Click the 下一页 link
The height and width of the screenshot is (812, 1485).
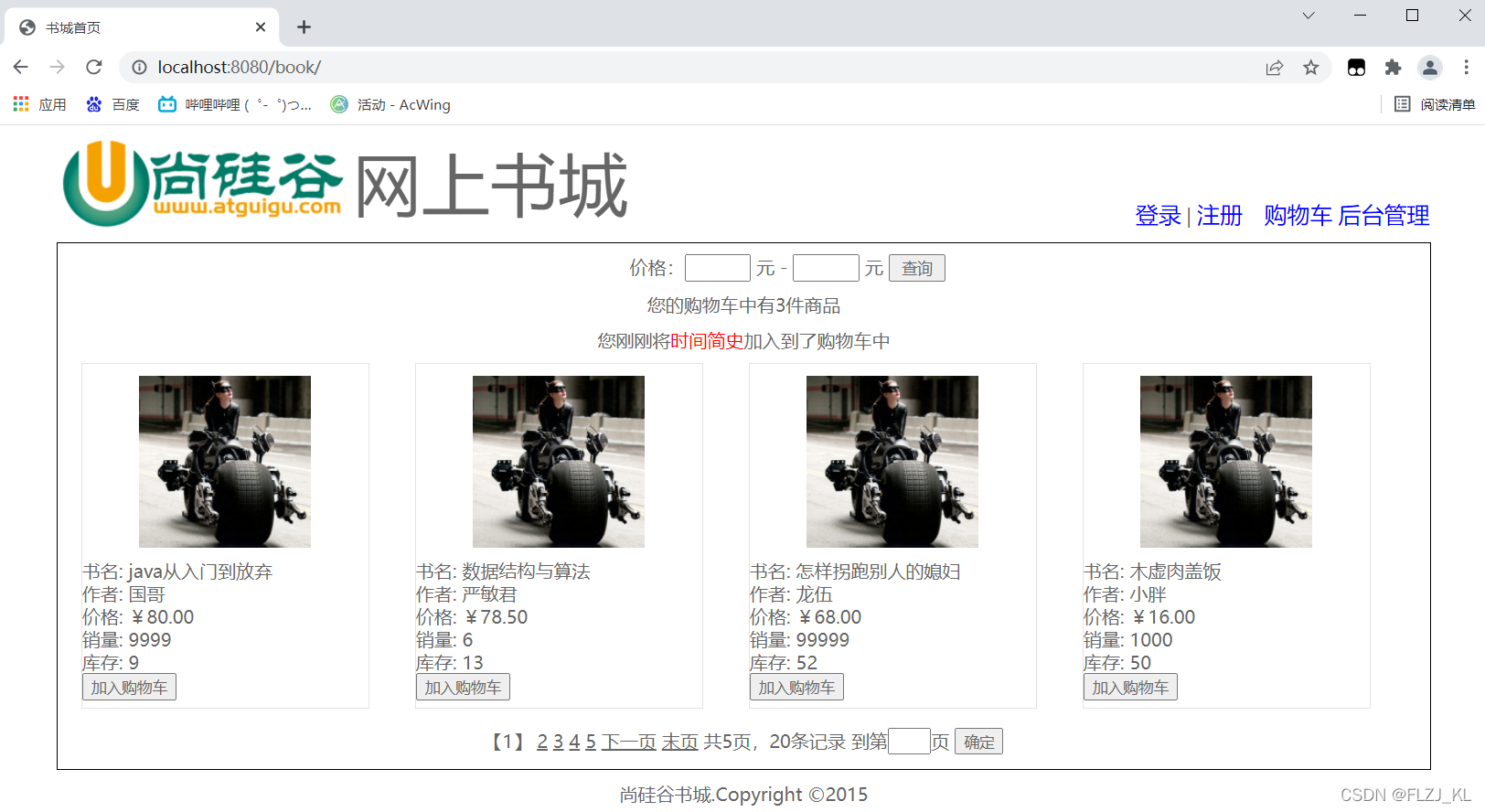[x=629, y=742]
